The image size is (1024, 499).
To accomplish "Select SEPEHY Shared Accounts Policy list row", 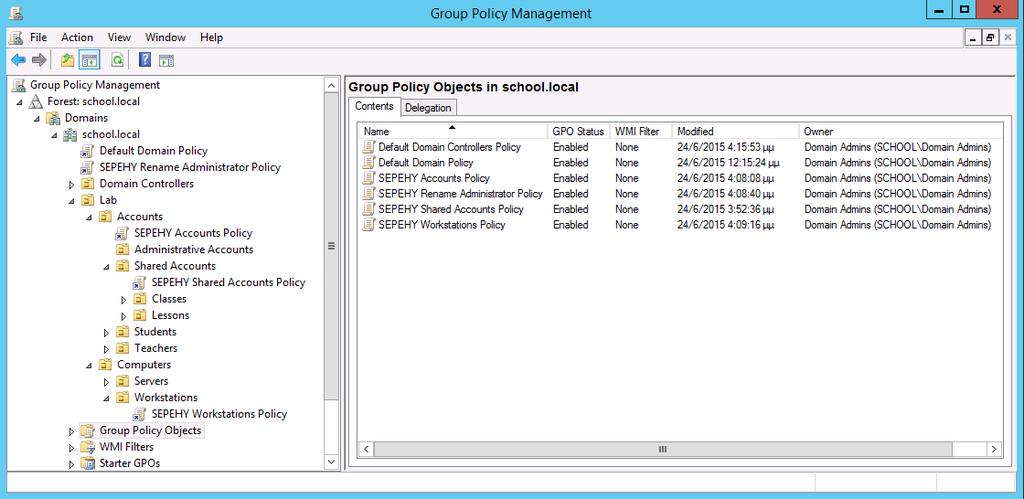I will [x=451, y=210].
